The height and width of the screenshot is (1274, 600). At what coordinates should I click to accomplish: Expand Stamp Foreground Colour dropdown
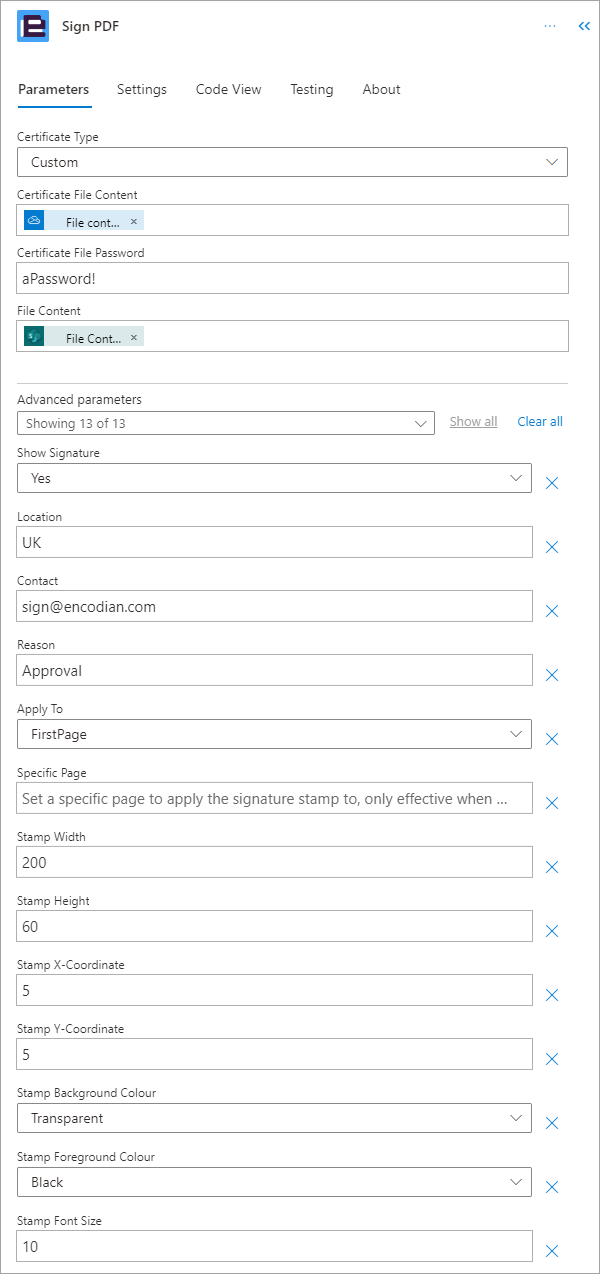[274, 1182]
